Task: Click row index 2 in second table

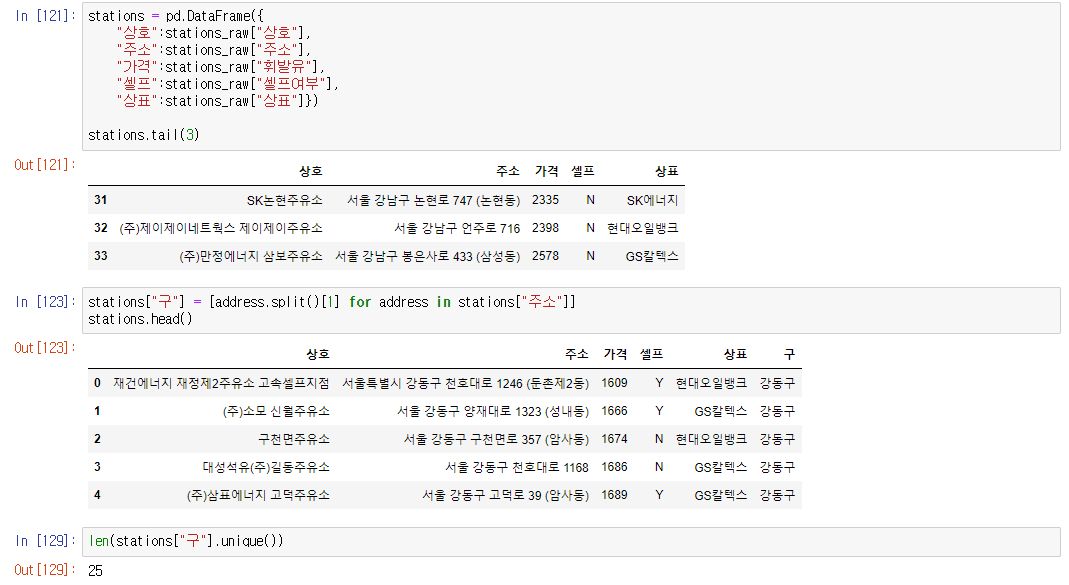Action: pos(97,438)
